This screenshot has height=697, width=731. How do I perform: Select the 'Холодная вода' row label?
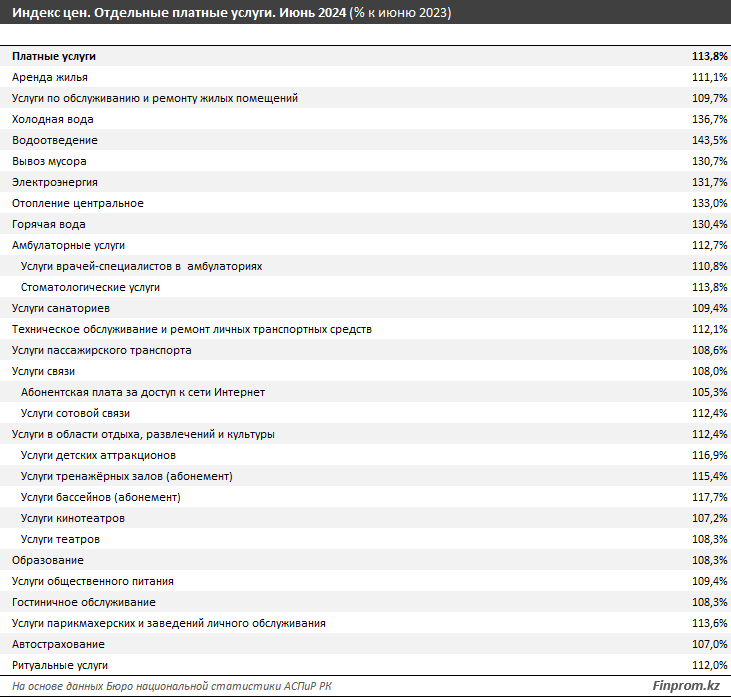[53, 119]
